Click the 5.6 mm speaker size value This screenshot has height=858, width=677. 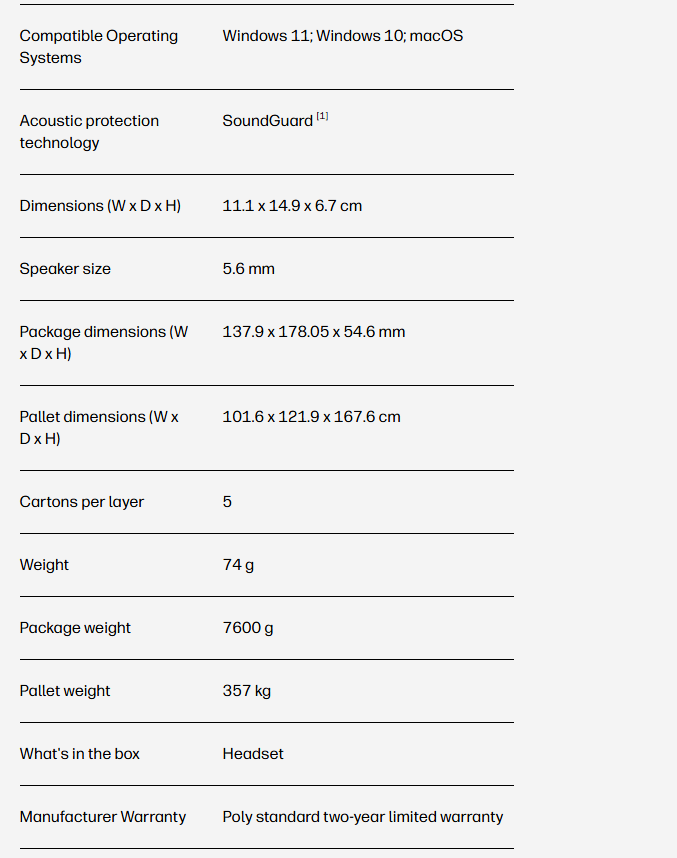(248, 269)
